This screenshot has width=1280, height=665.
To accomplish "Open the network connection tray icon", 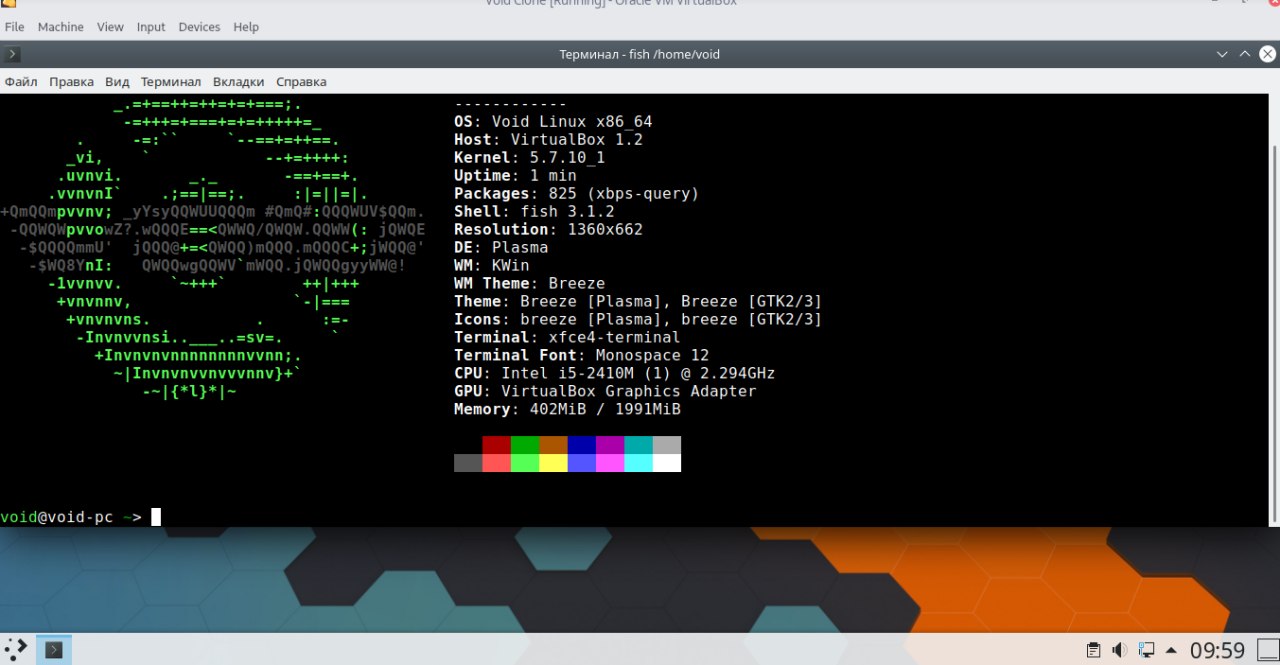I will tap(1146, 650).
